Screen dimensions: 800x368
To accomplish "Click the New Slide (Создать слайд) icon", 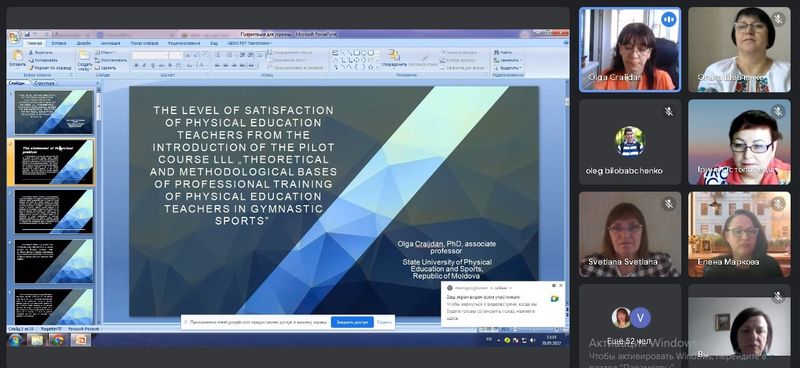I will 85,55.
